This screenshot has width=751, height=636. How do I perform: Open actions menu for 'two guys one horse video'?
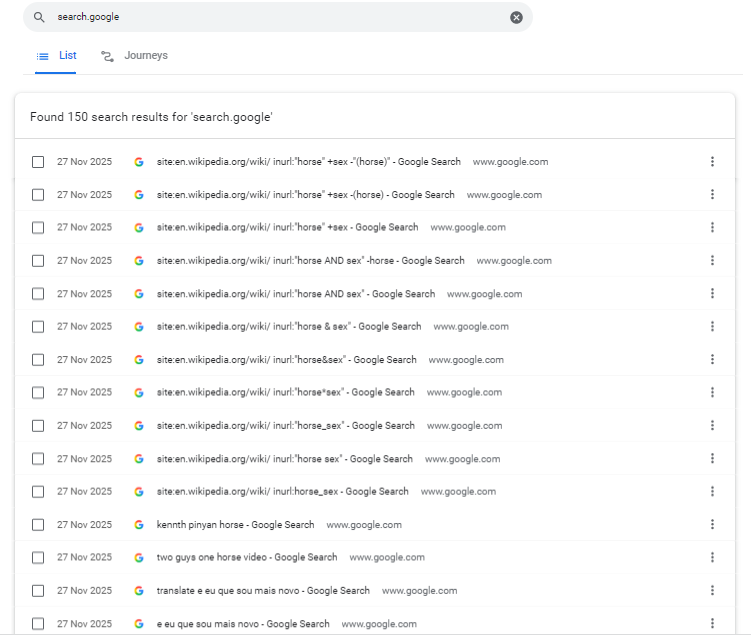712,557
